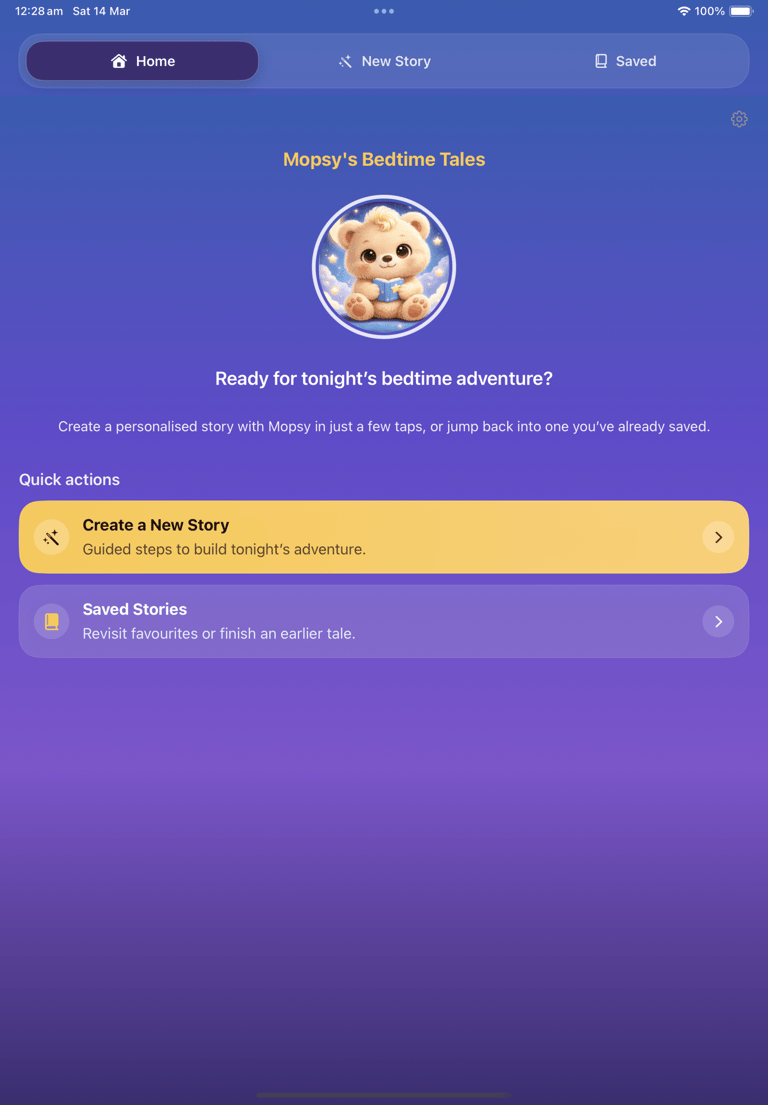Tap the home indicator bar at bottom

[384, 1095]
